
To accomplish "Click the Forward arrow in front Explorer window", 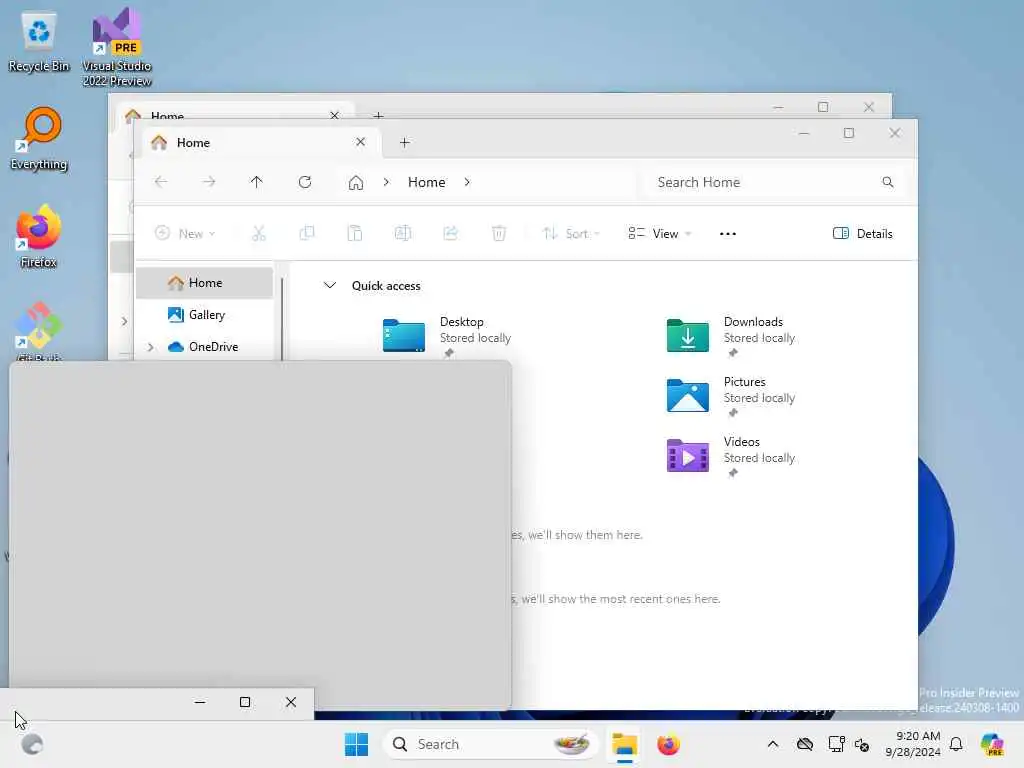I will 209,182.
